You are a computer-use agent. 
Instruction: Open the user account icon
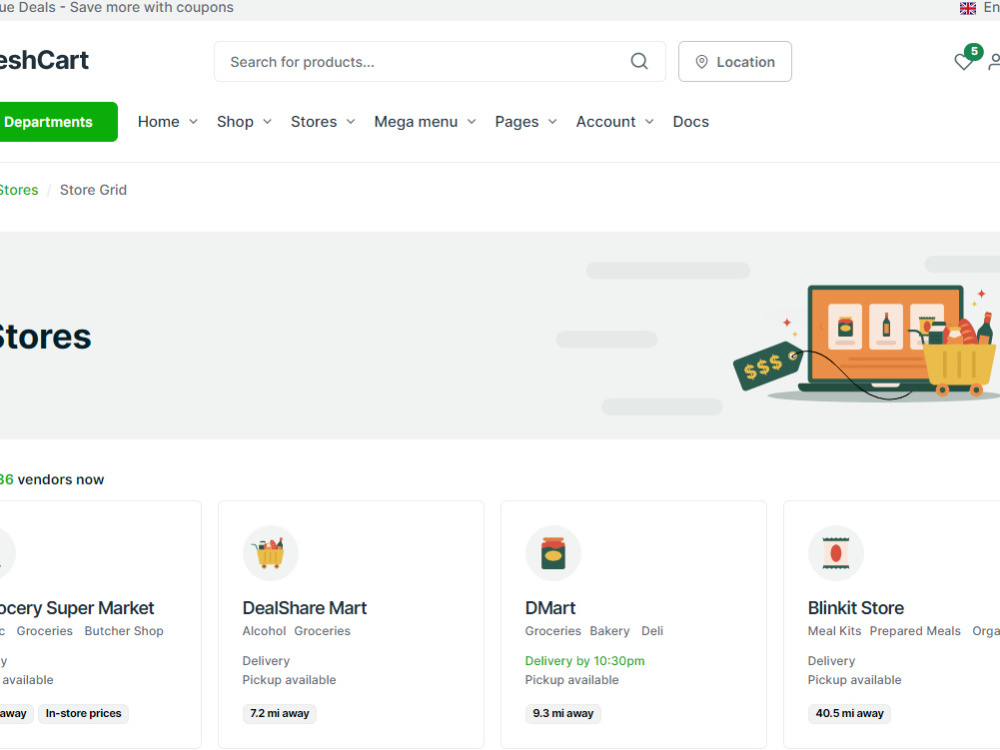[996, 62]
